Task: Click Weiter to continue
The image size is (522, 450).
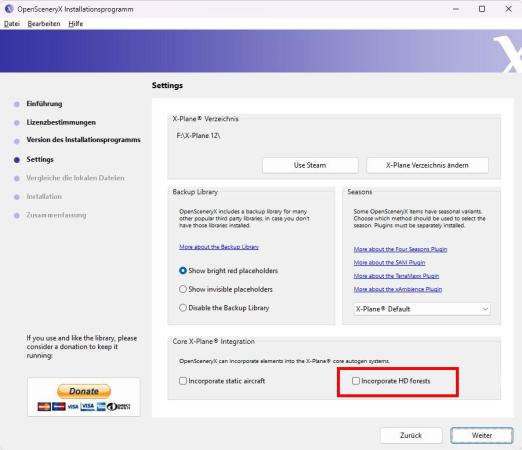Action: 481,435
